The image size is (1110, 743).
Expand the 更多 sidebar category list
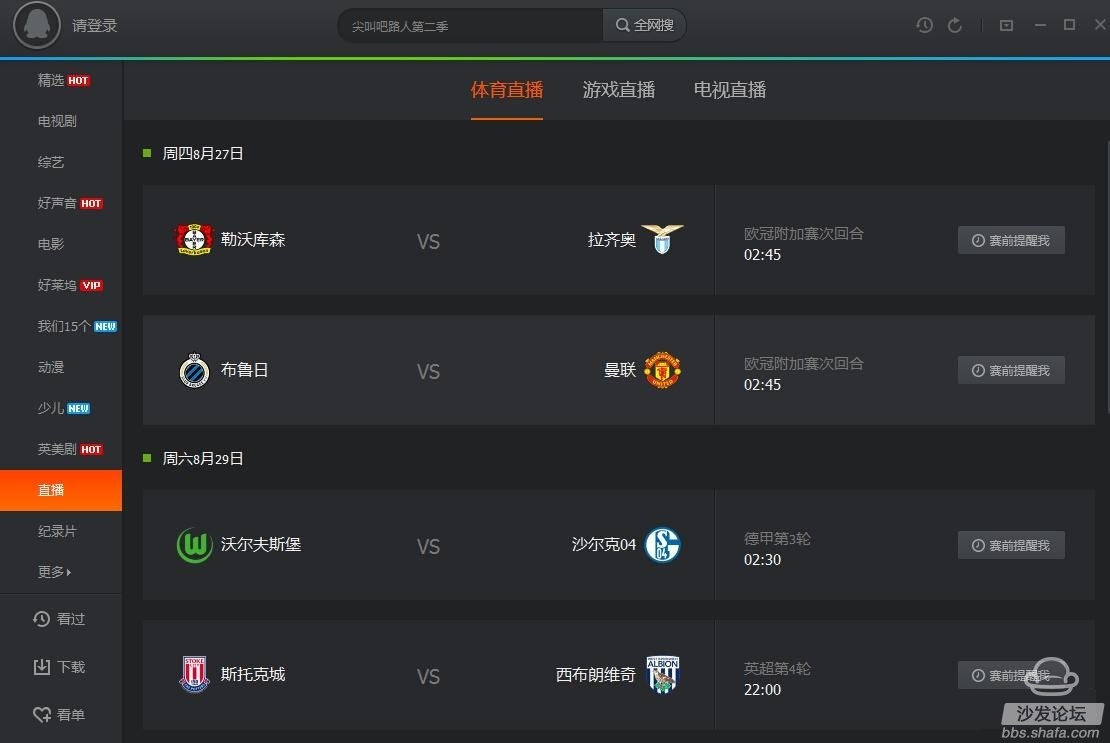55,572
